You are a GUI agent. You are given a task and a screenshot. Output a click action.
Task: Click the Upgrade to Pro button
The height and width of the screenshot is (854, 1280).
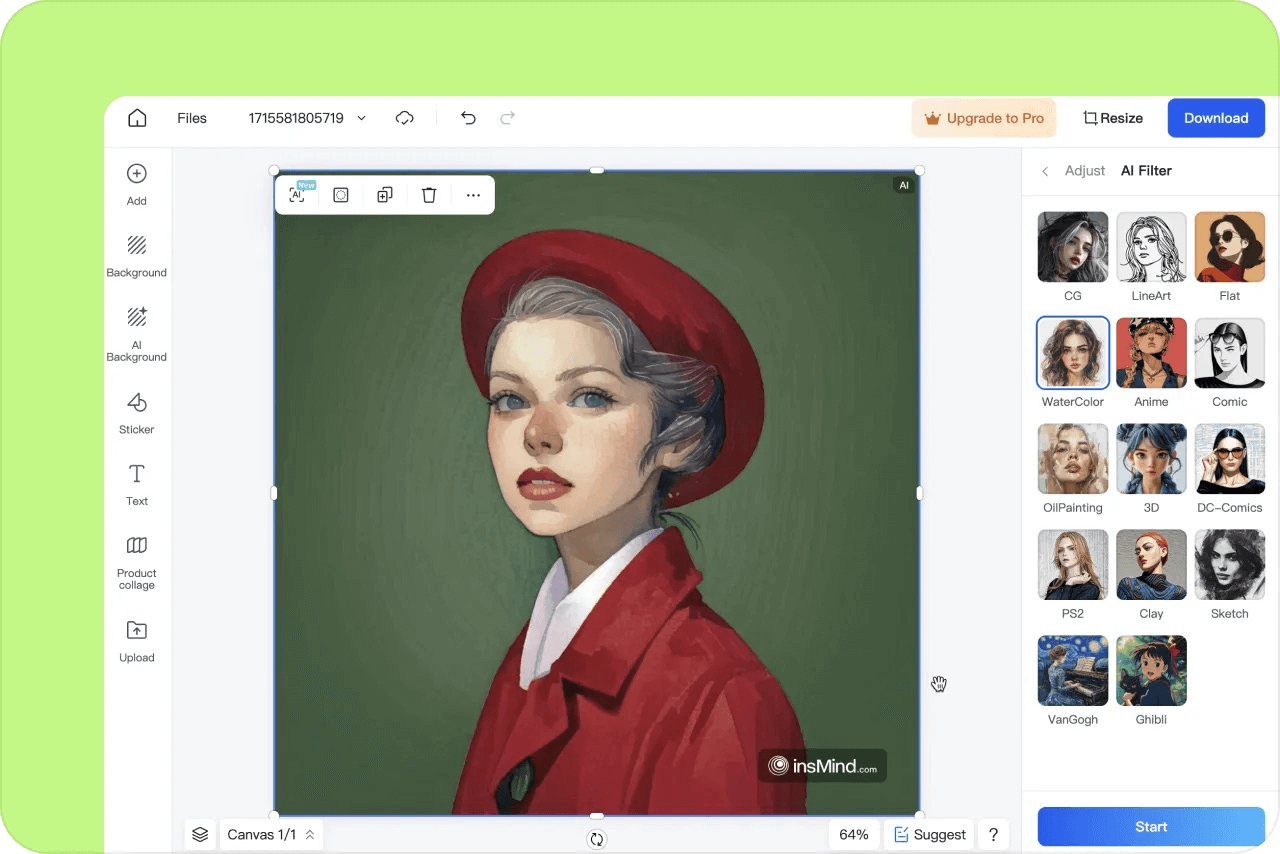coord(984,118)
